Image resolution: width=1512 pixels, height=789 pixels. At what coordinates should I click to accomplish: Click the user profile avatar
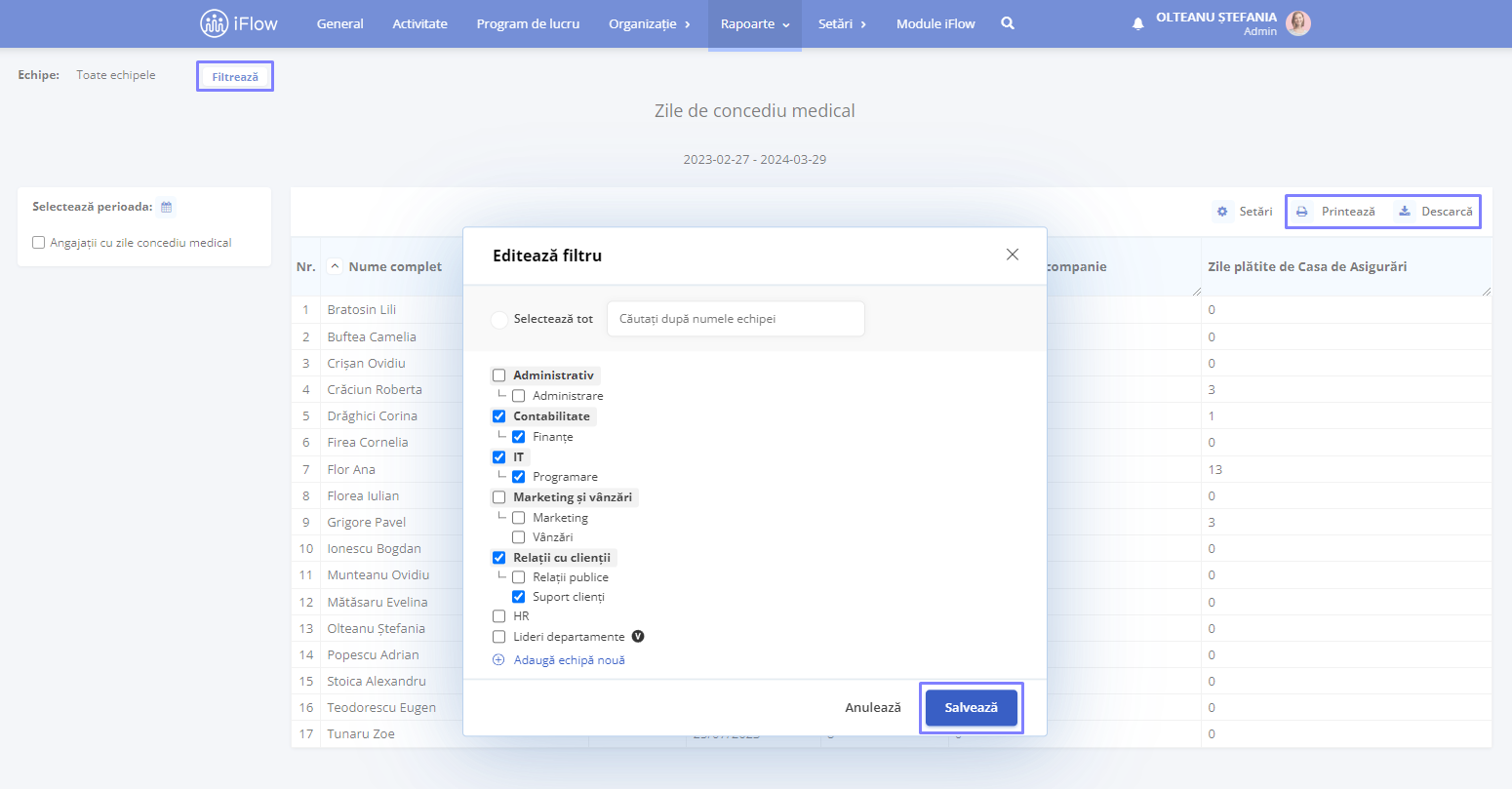pyautogui.click(x=1298, y=23)
